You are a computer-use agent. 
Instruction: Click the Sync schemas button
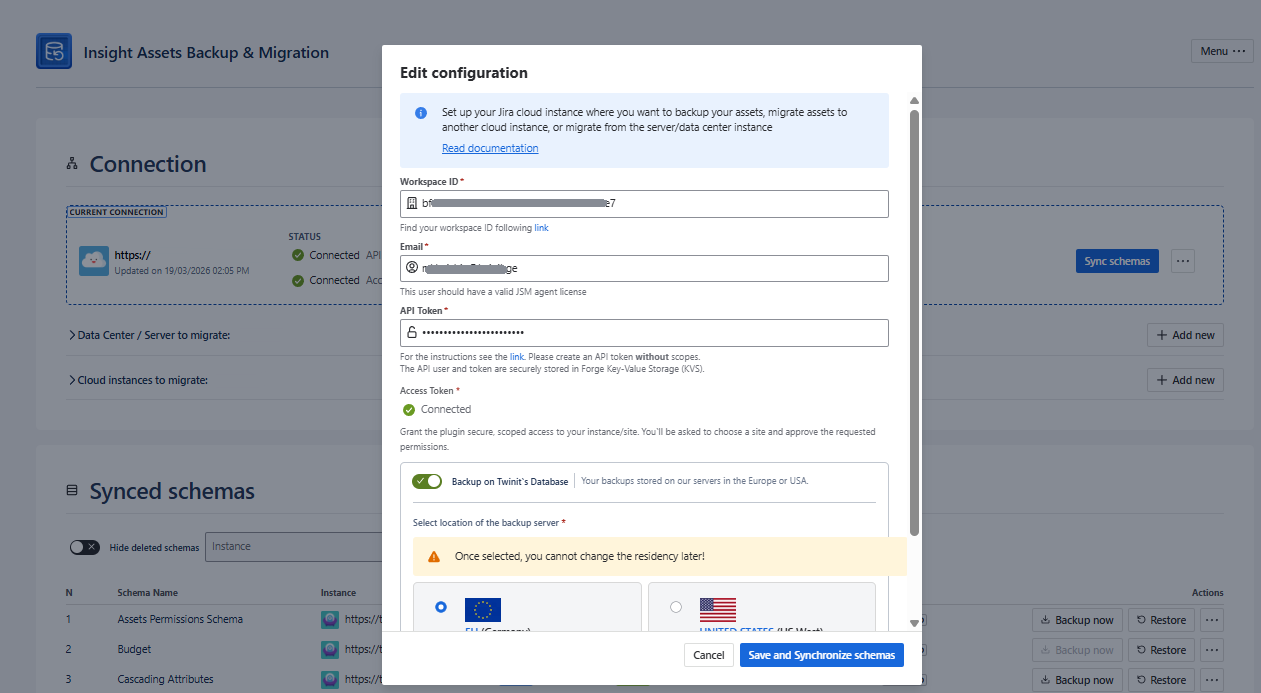click(1117, 261)
